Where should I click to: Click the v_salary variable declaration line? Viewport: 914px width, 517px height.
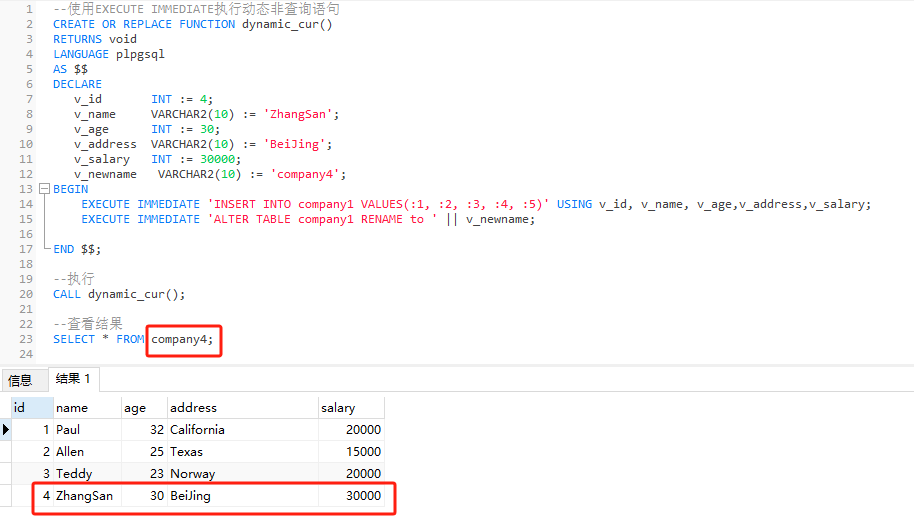click(x=157, y=159)
